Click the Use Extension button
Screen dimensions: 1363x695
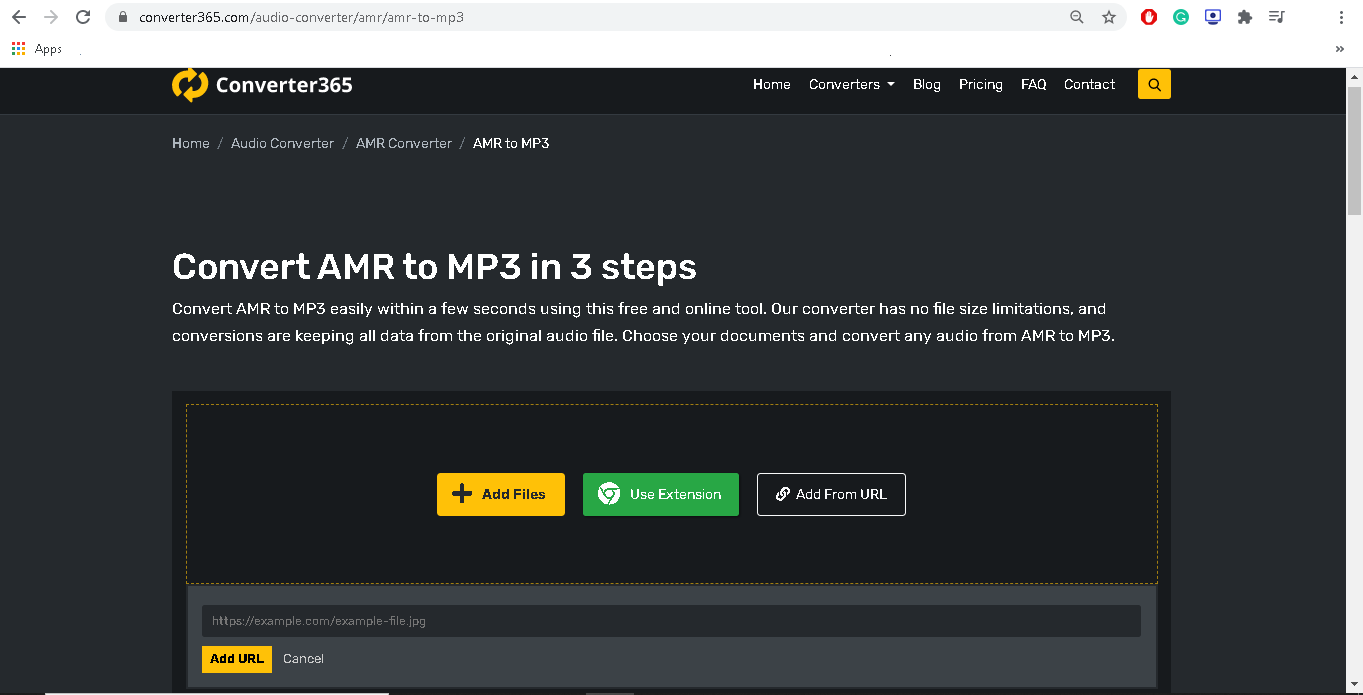[661, 494]
